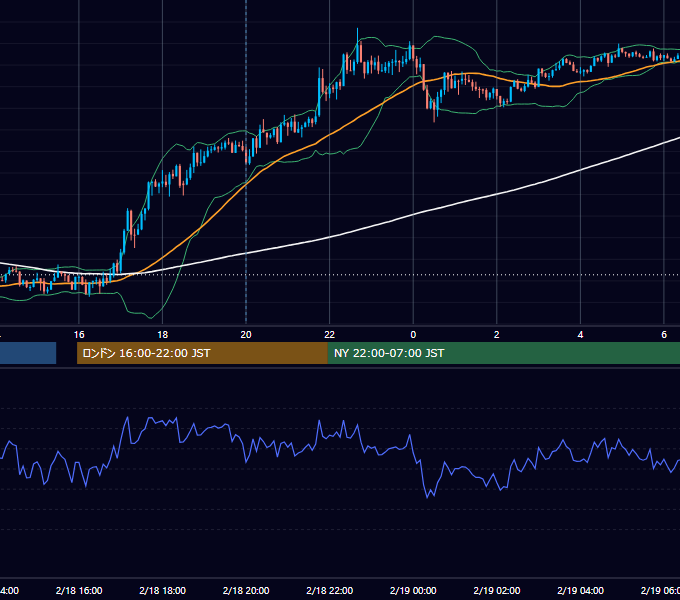The height and width of the screenshot is (600, 680).
Task: Click the '0' hour label on upper chart axis
Action: [x=413, y=335]
